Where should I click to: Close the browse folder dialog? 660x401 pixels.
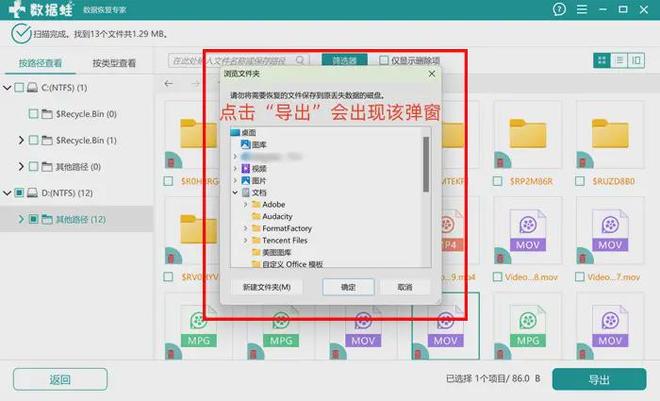click(x=432, y=74)
